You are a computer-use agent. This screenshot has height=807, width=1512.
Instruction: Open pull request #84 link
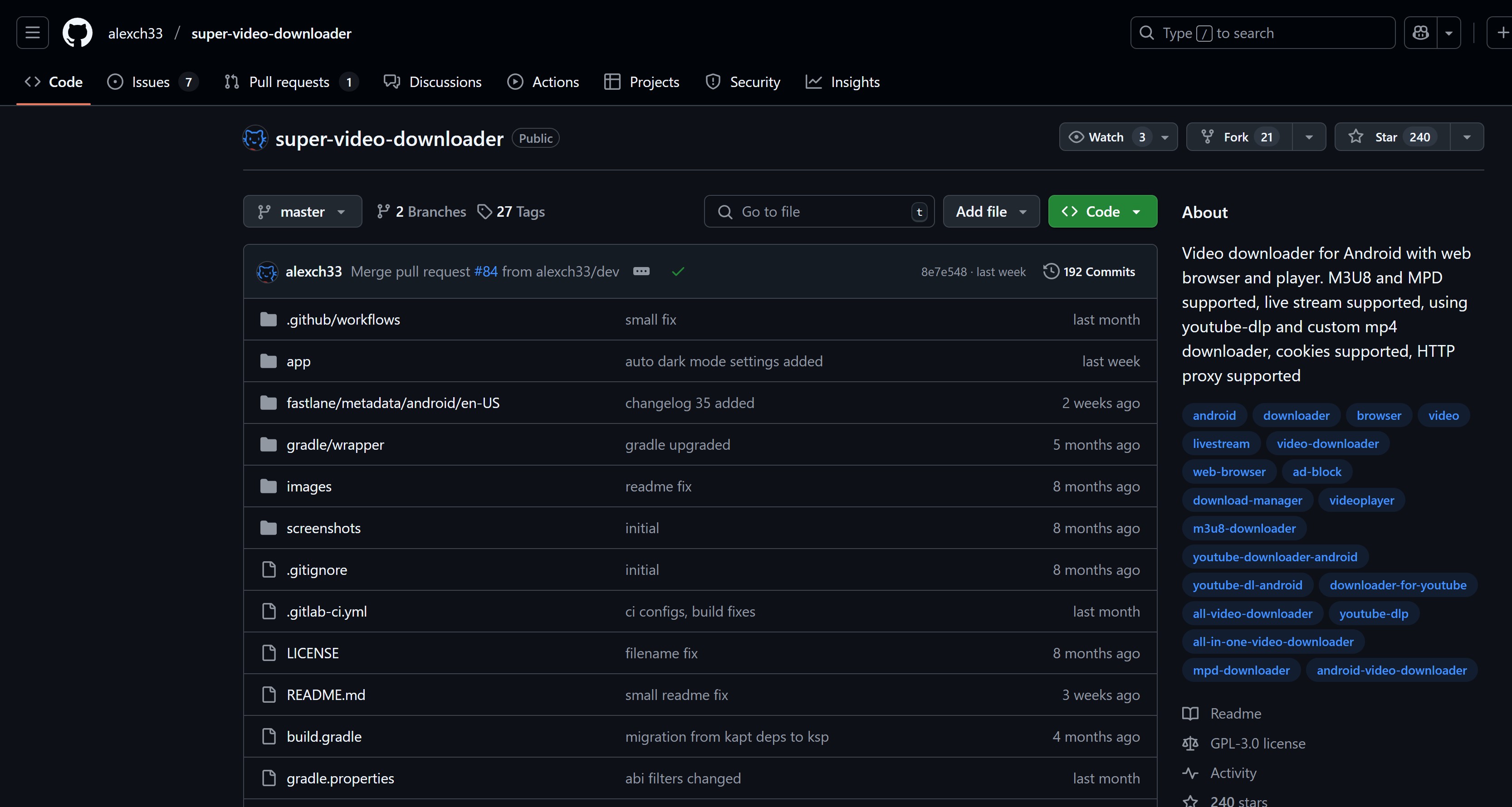click(x=485, y=272)
